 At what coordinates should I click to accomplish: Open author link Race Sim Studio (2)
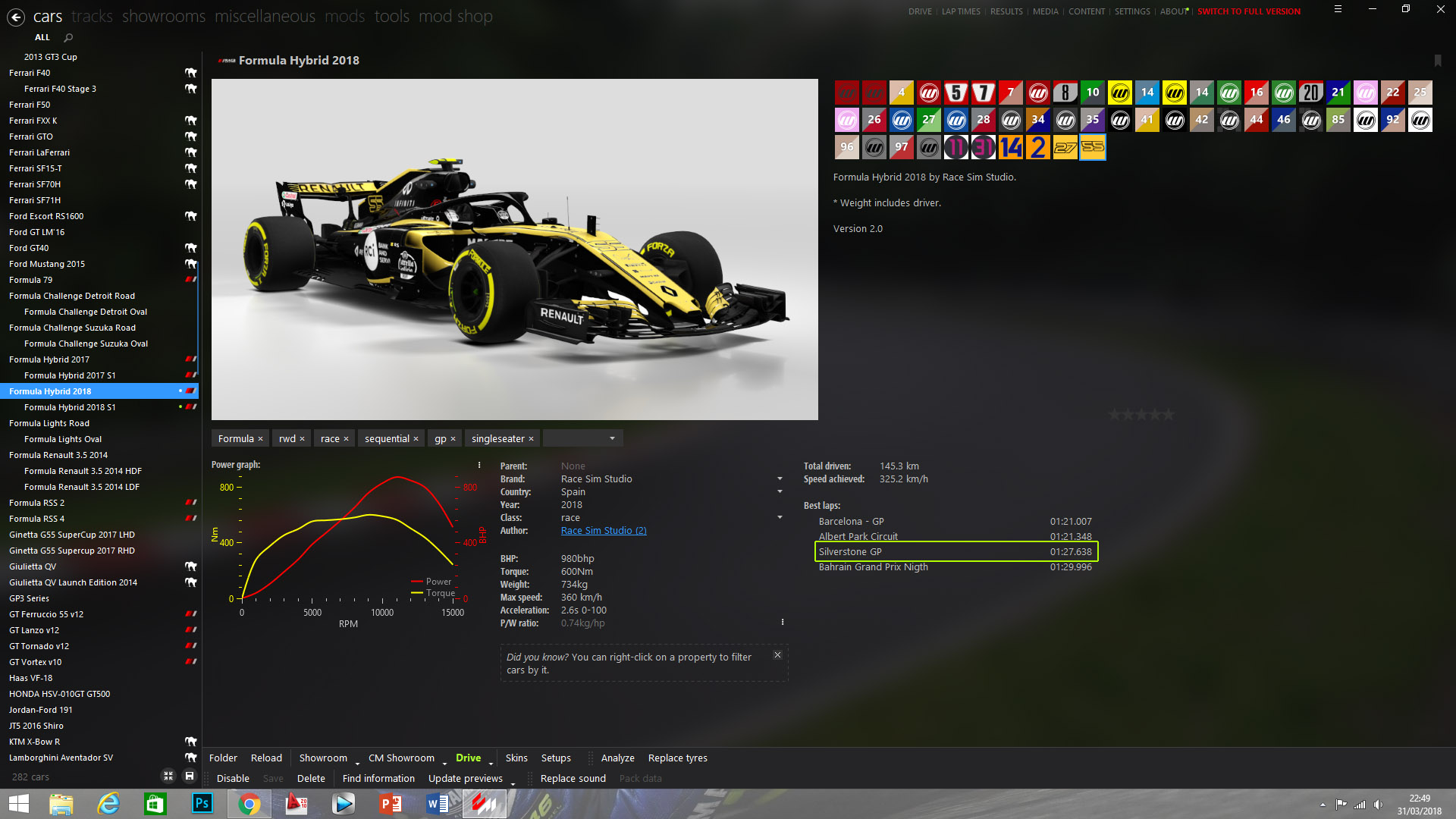point(604,530)
